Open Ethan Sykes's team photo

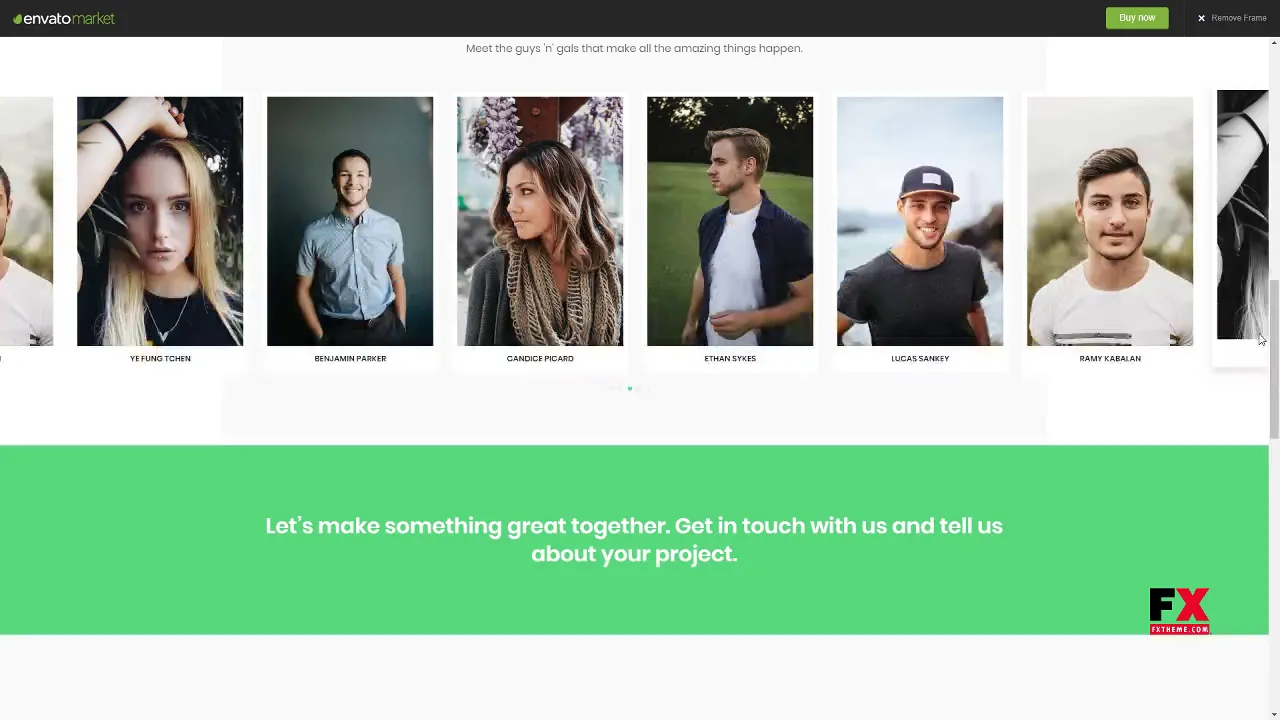[x=730, y=221]
